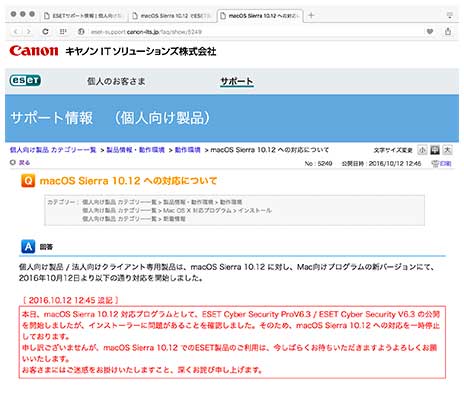
Task: Switch to the macOS Sierra 10.12 でESET tab
Action: click(172, 16)
